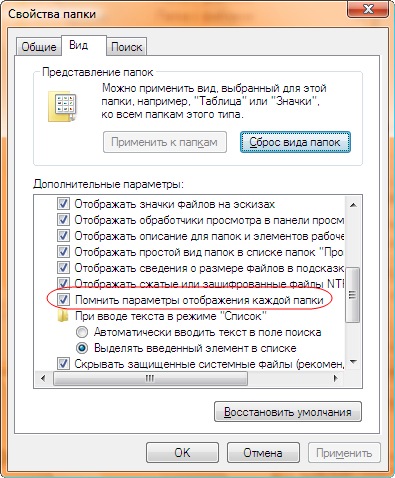Screen dimensions: 395x478
Task: Select the Вид tab
Action: [x=78, y=45]
